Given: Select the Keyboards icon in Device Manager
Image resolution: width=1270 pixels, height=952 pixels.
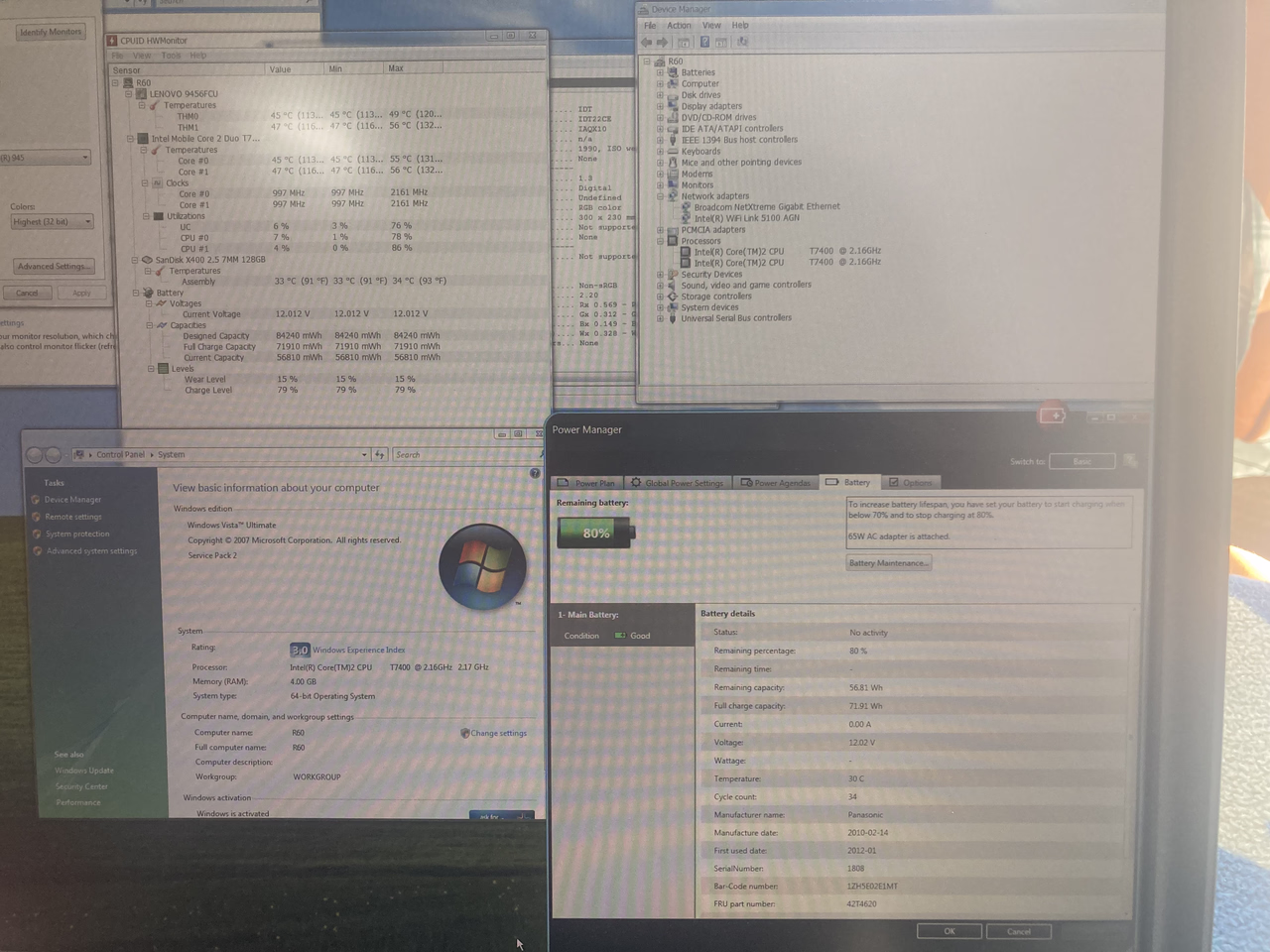Looking at the screenshot, I should (x=673, y=151).
